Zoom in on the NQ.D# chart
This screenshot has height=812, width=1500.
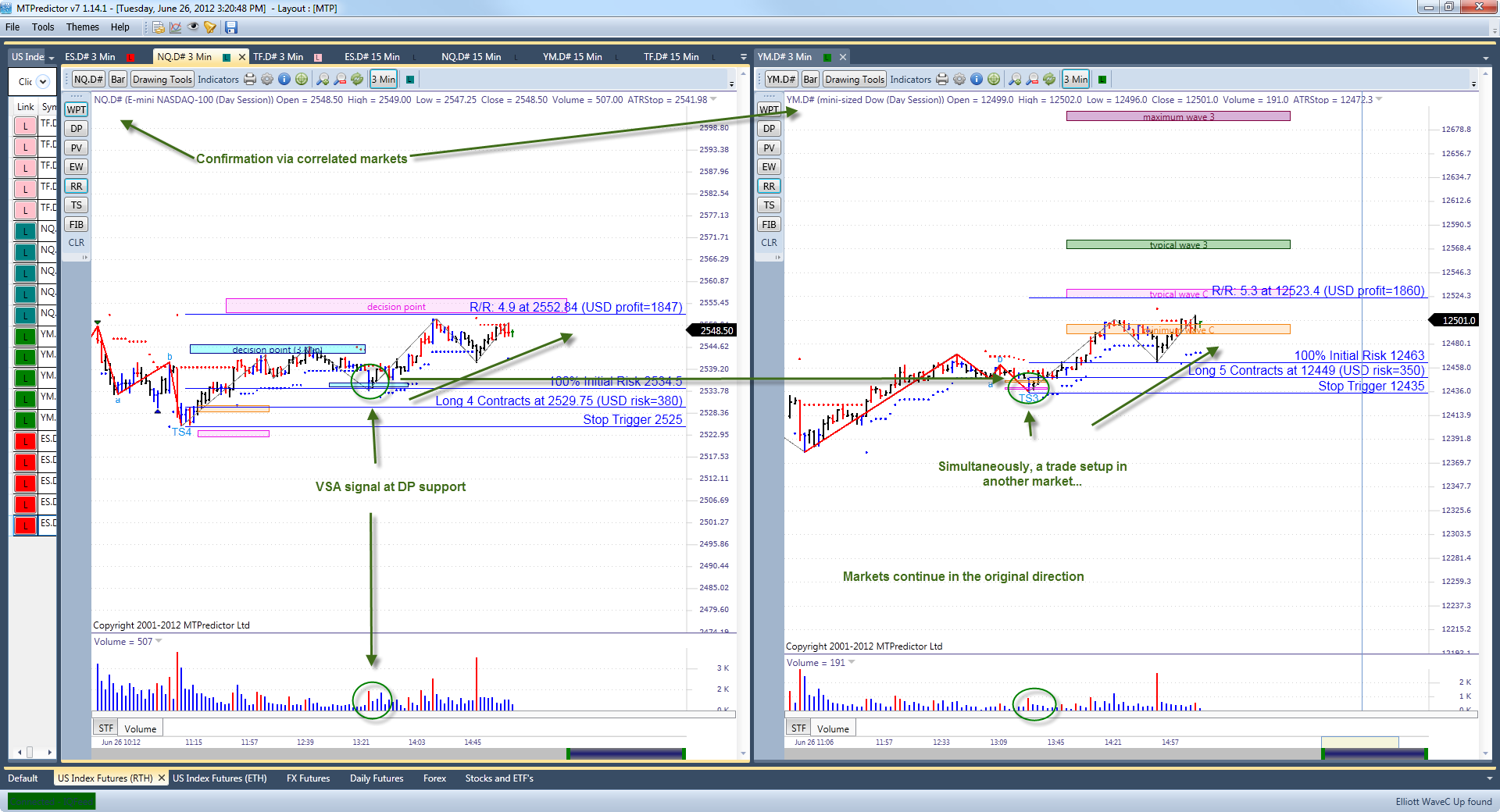(x=323, y=79)
